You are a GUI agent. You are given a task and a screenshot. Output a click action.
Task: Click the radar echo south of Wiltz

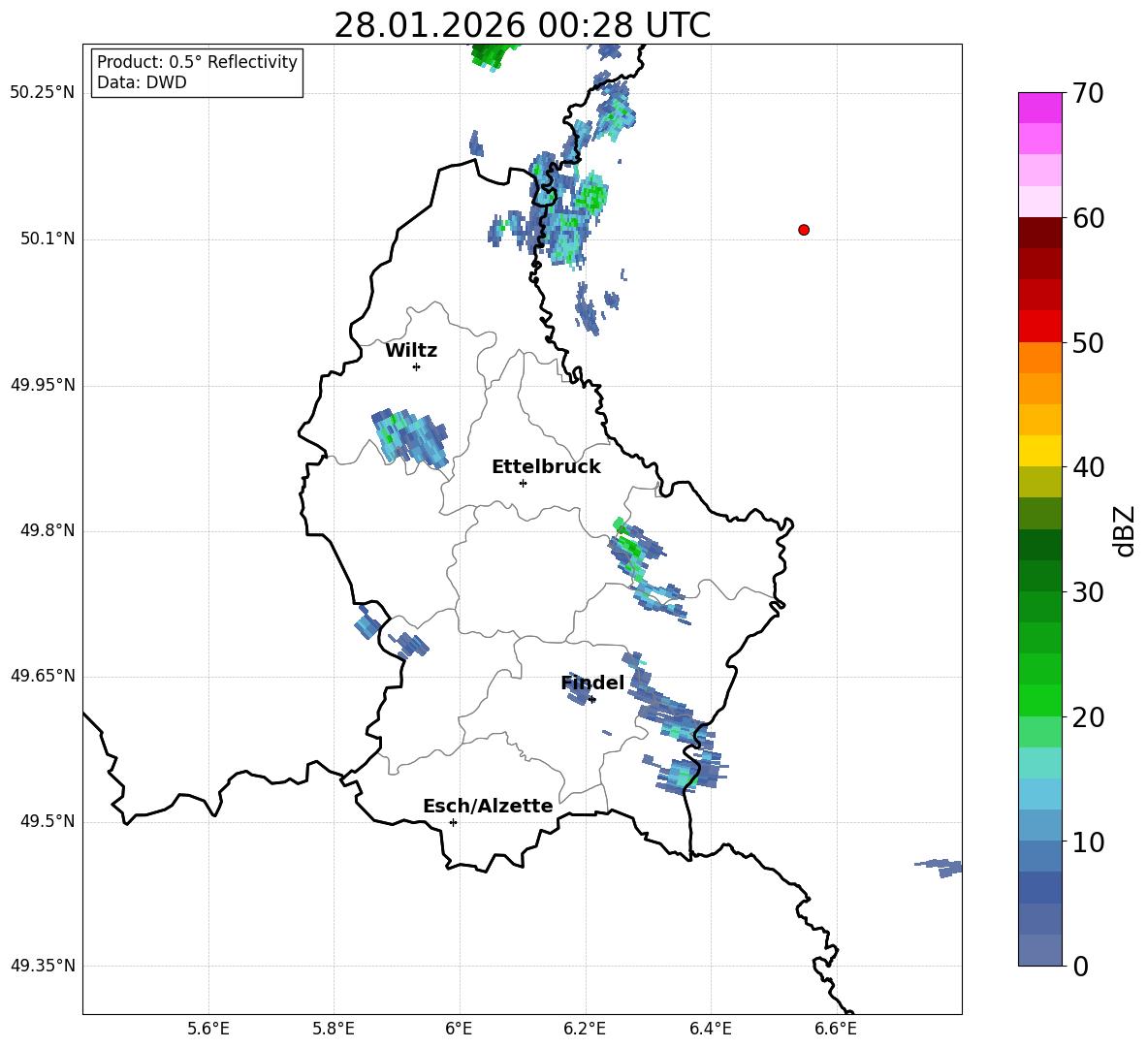click(409, 438)
